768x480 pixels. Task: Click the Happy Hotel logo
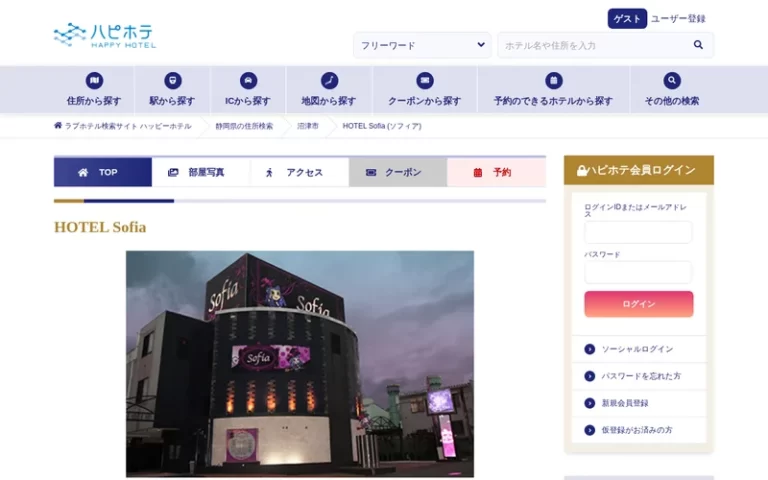pyautogui.click(x=105, y=35)
